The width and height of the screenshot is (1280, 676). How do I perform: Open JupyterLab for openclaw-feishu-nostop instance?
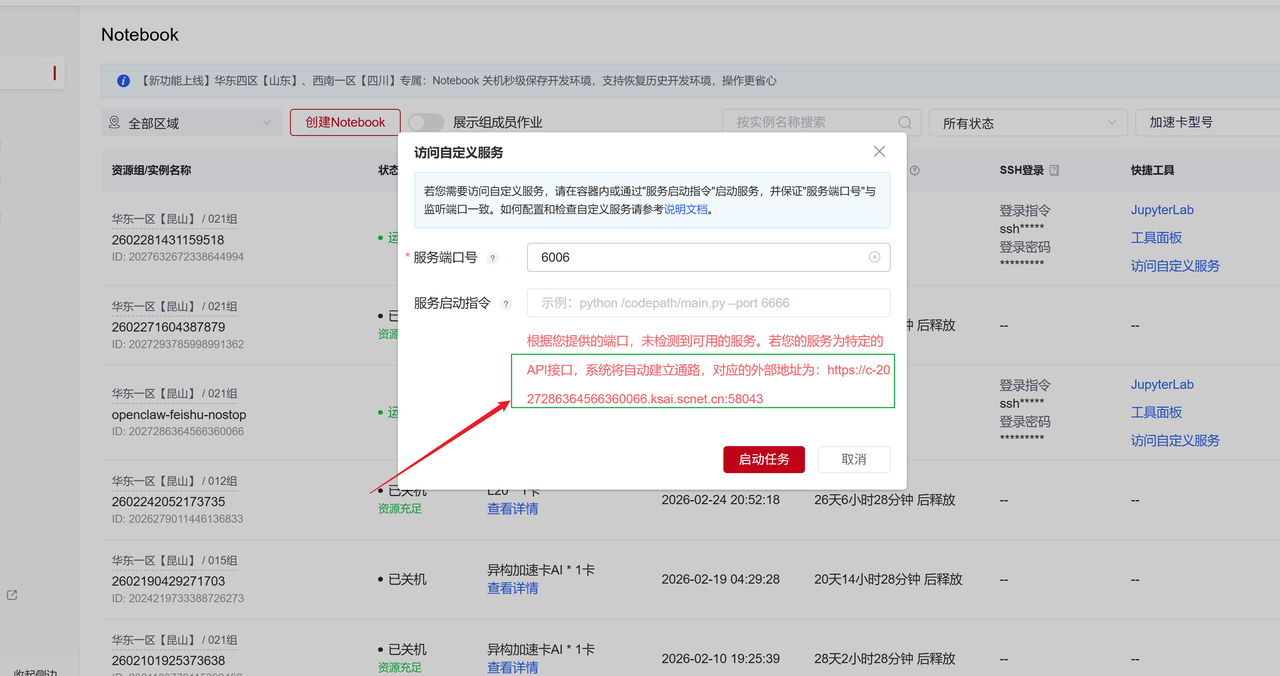1162,385
